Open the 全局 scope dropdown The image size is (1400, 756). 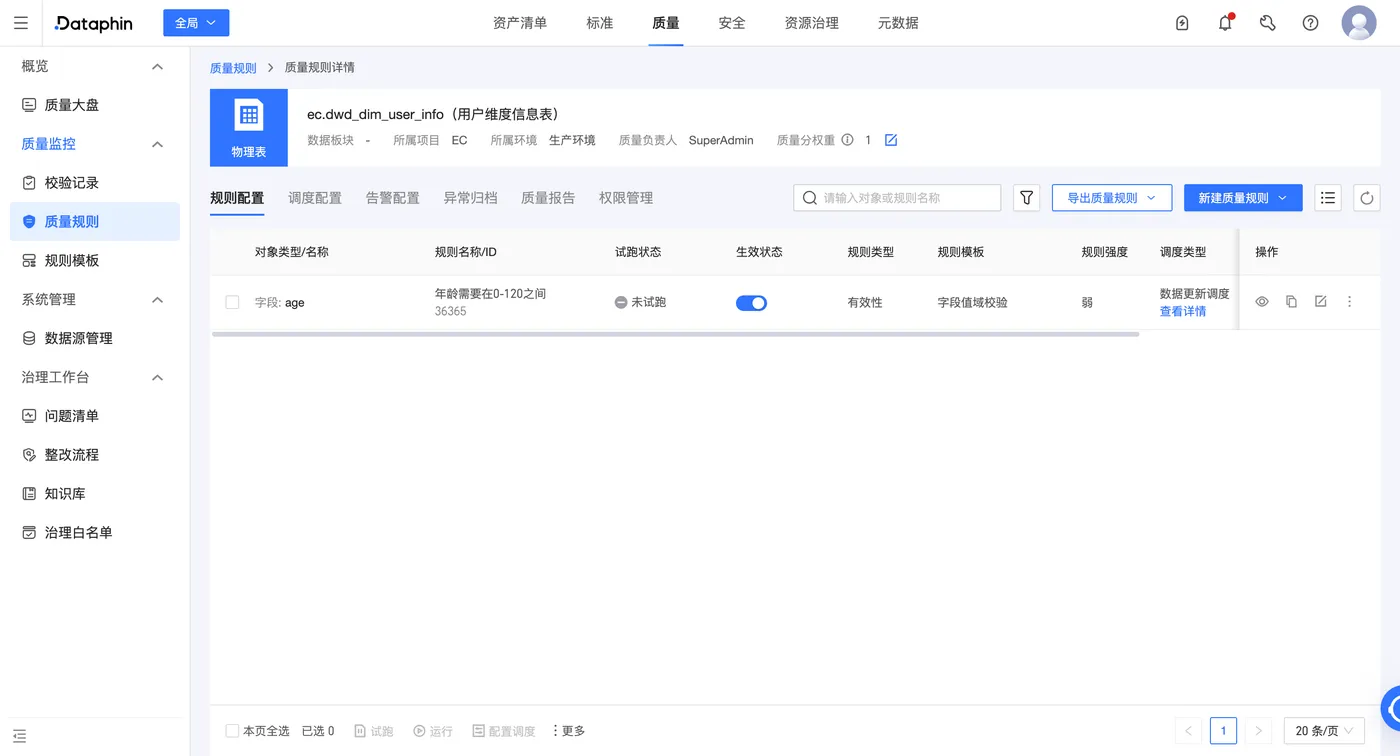coord(196,23)
